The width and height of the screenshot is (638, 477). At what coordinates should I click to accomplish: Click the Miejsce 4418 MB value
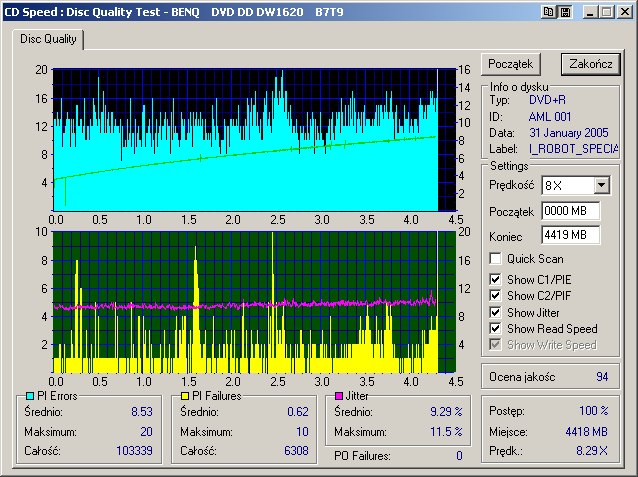coord(587,432)
